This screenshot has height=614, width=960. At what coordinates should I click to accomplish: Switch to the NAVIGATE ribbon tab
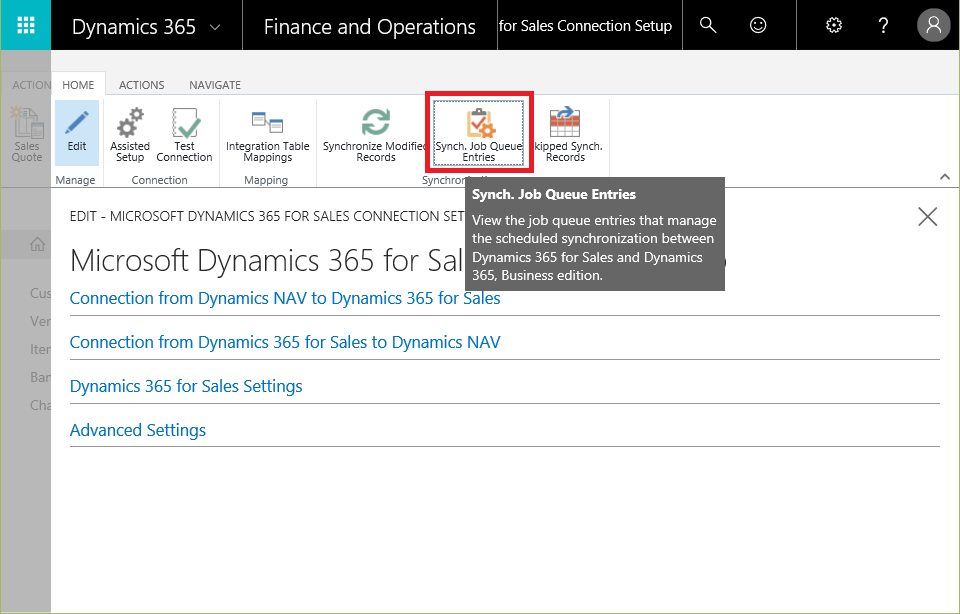click(215, 84)
